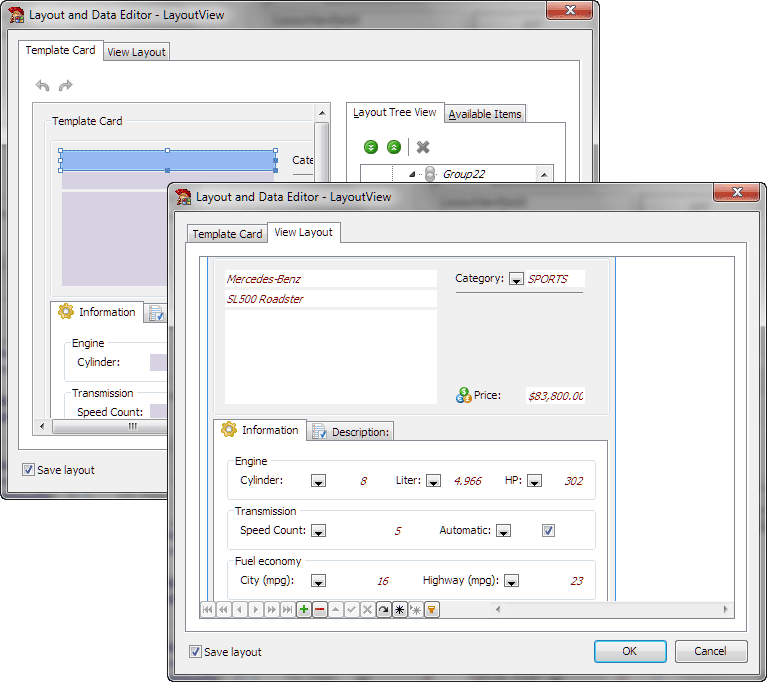
Task: Click the $83,800.00 price field
Action: coord(555,396)
